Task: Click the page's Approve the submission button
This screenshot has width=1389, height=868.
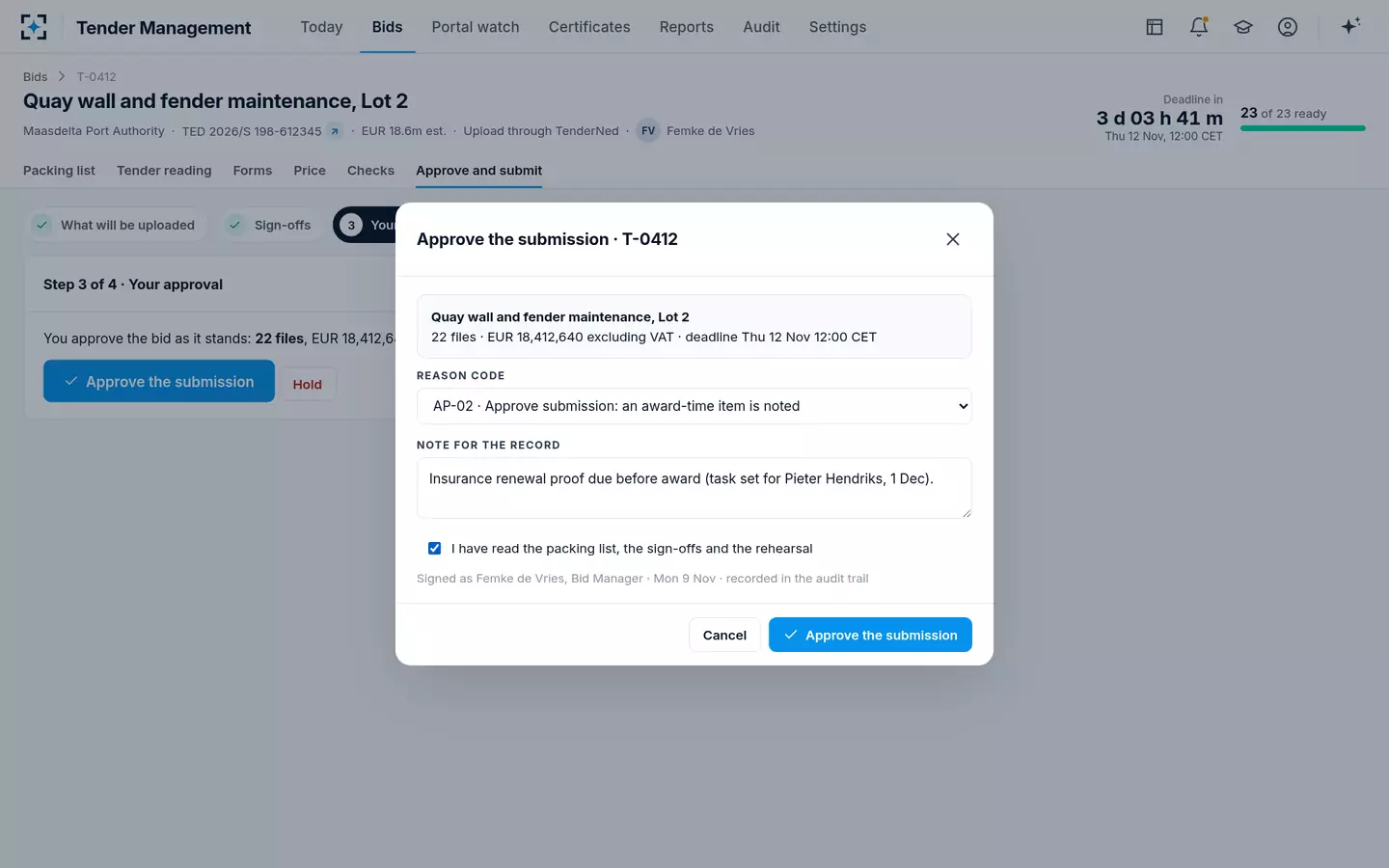Action: (x=159, y=381)
